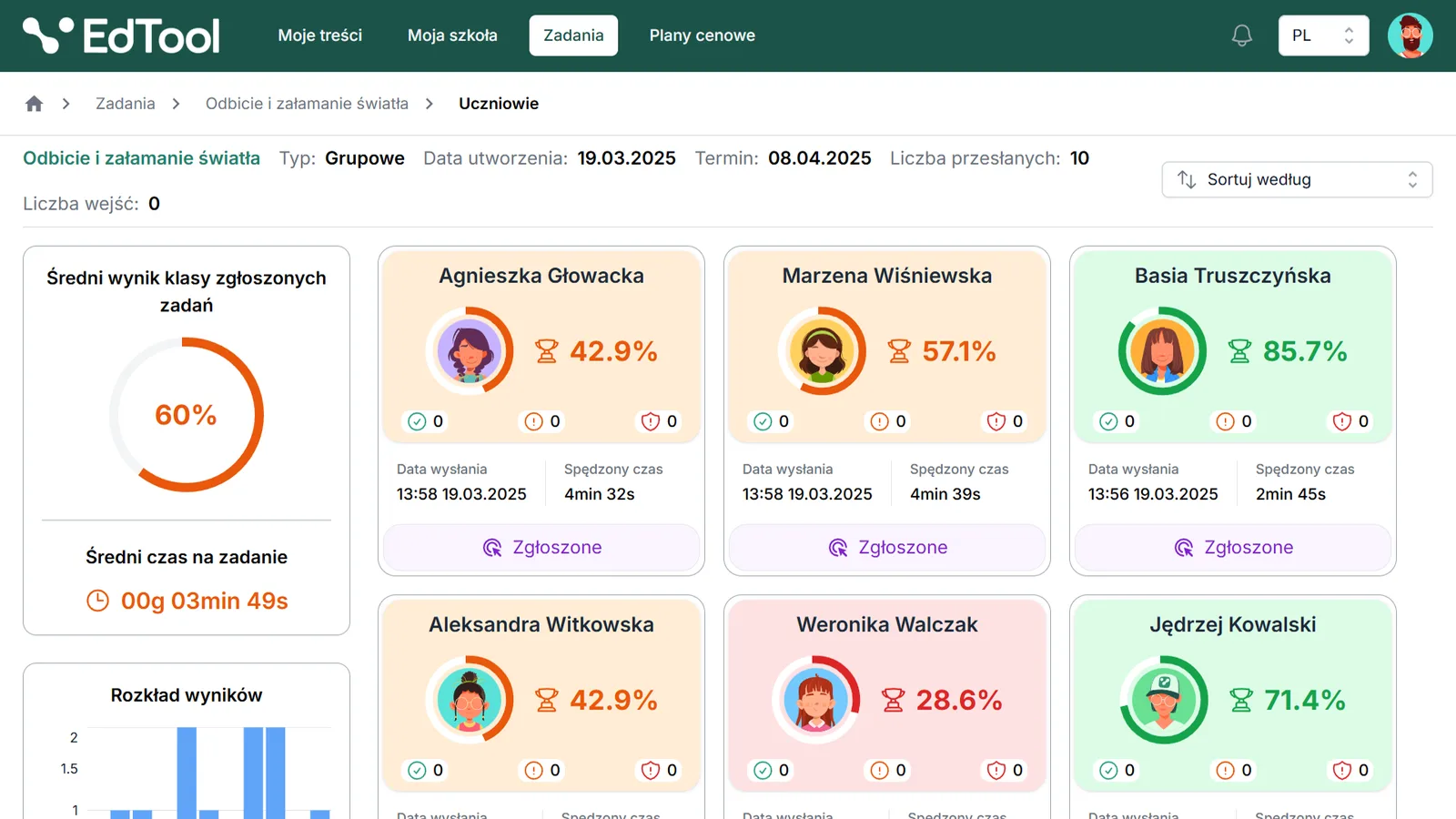Click Marzena Wiśniewska's avatar
Viewport: 1456px width, 819px height.
pyautogui.click(x=822, y=350)
